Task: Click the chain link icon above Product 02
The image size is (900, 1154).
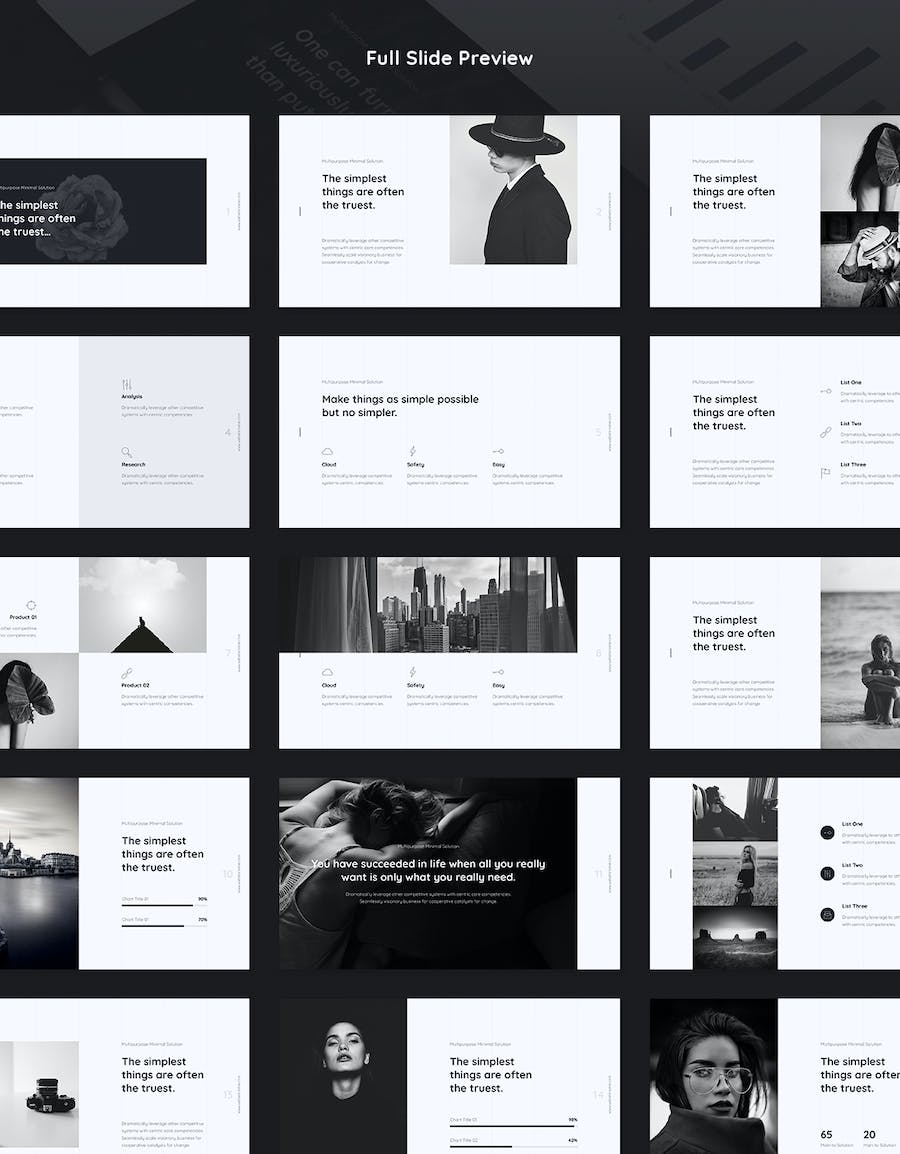Action: pos(126,673)
